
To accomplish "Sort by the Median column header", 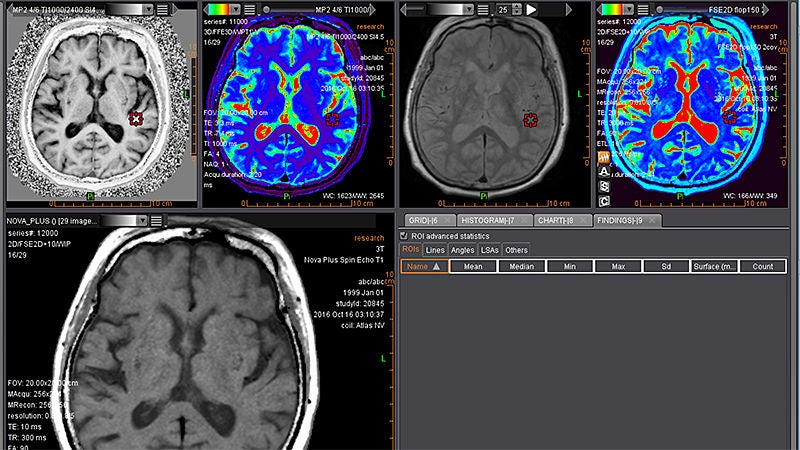I will (521, 266).
